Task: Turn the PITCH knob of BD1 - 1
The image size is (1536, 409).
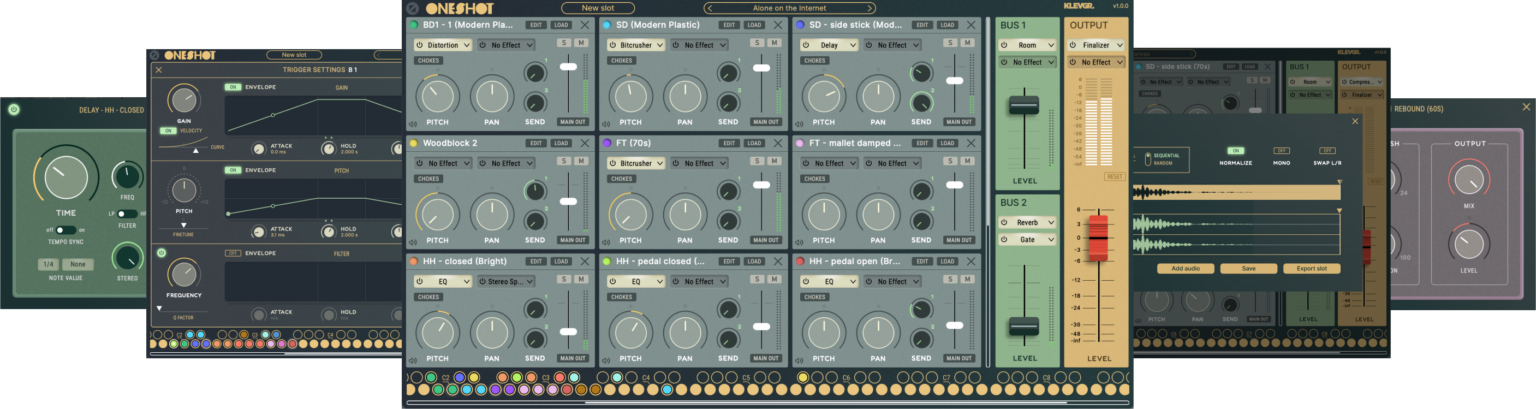Action: (436, 96)
